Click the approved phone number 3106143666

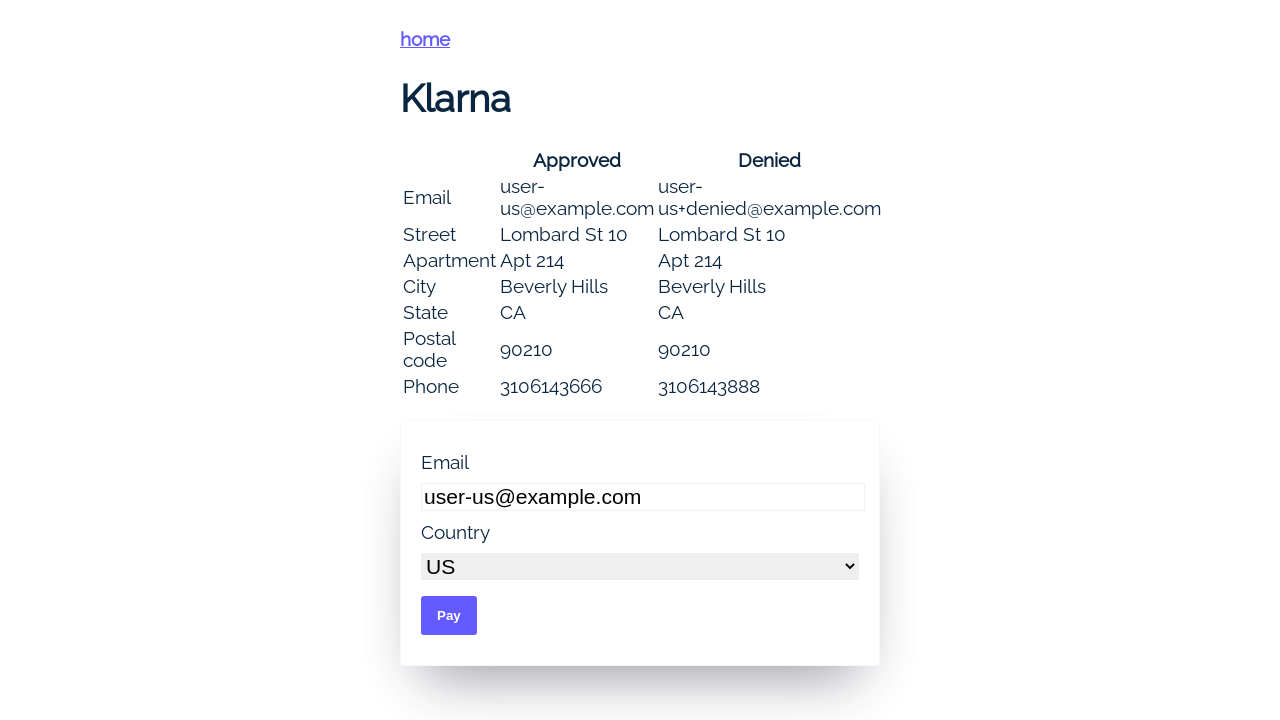pos(551,387)
